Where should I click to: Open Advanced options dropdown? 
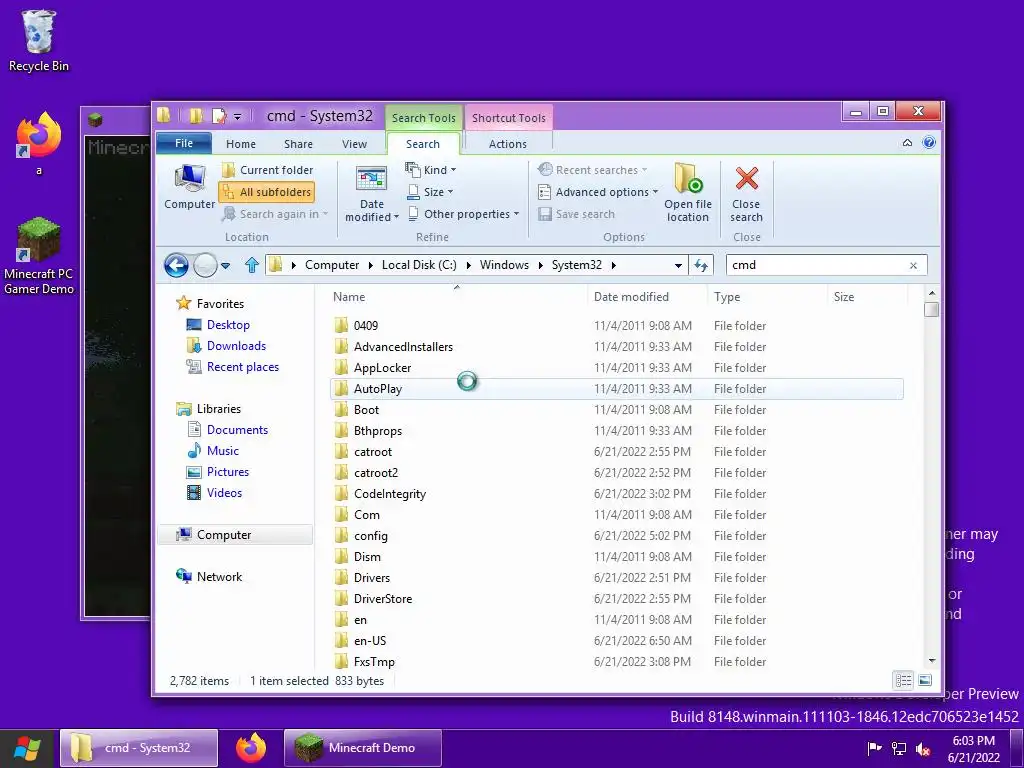[598, 192]
